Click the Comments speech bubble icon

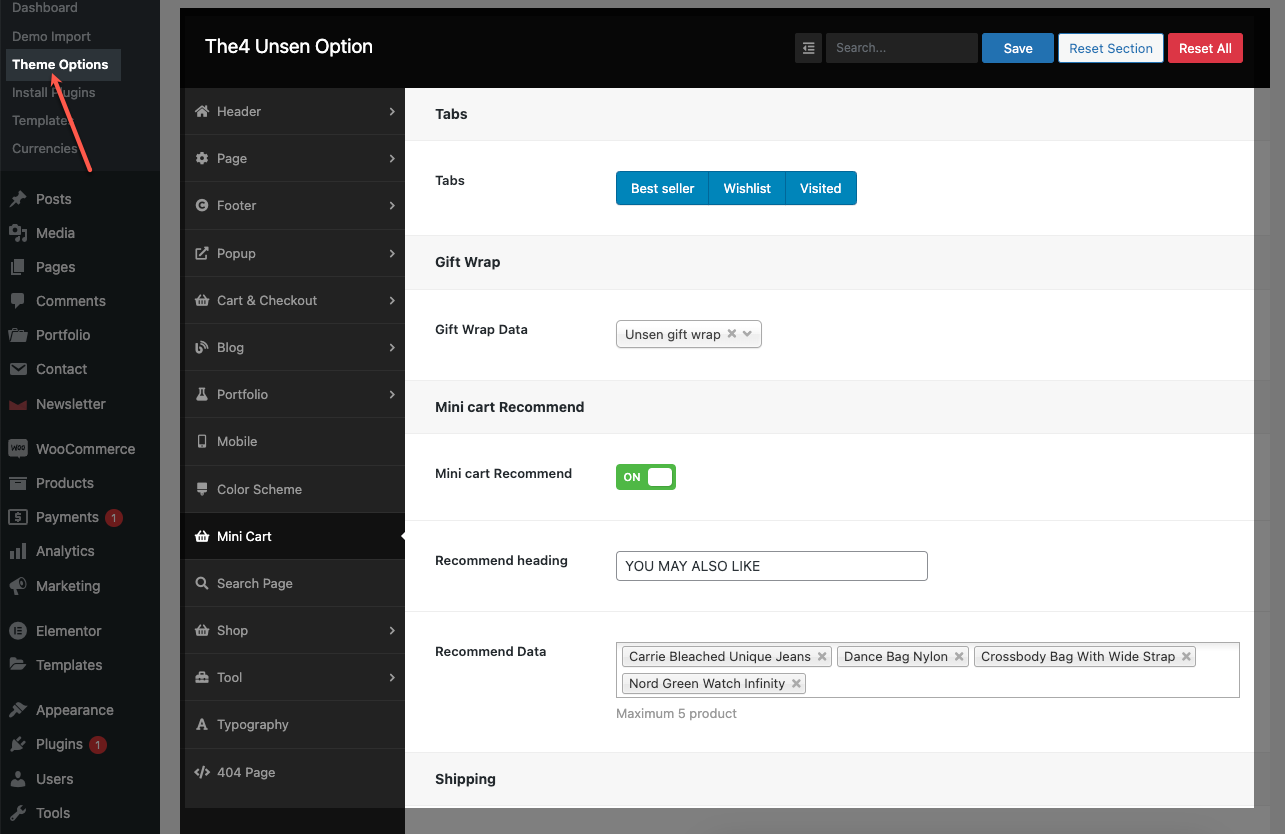pos(18,301)
